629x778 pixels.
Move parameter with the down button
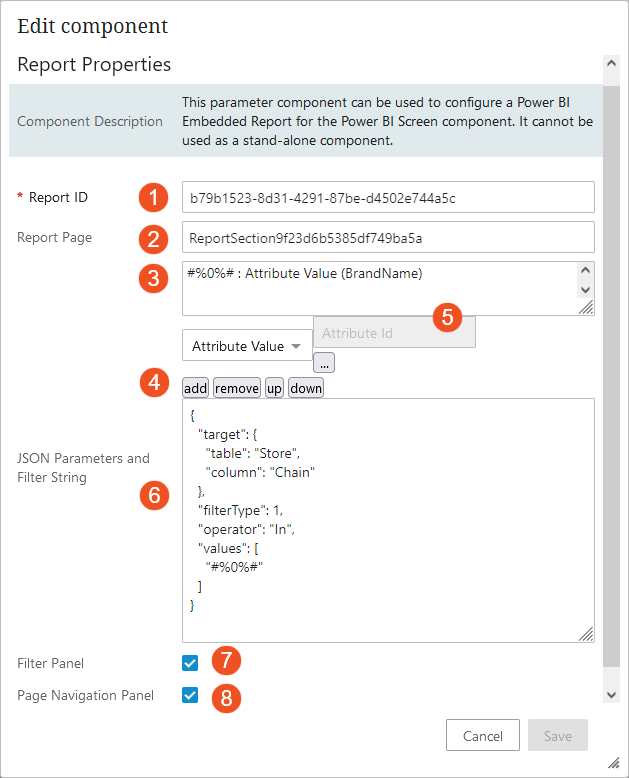[306, 388]
